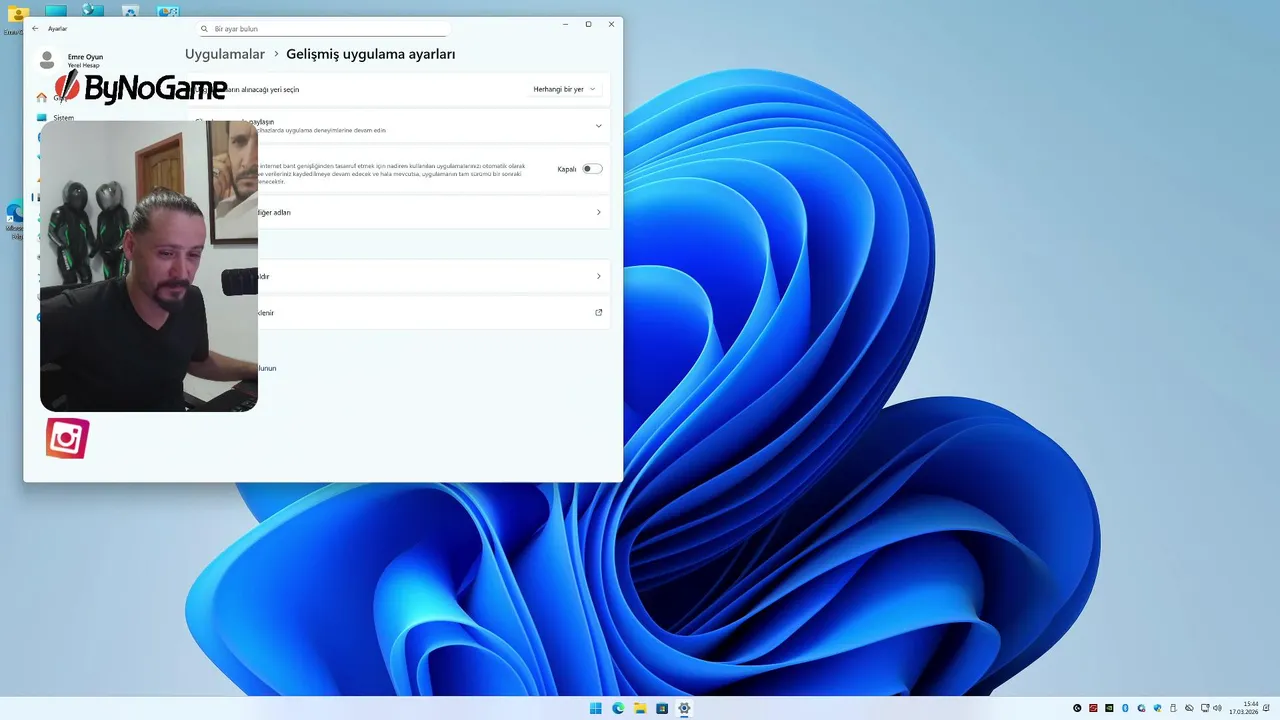Toggle the Kapalı switch on
The width and height of the screenshot is (1280, 720).
coord(593,169)
